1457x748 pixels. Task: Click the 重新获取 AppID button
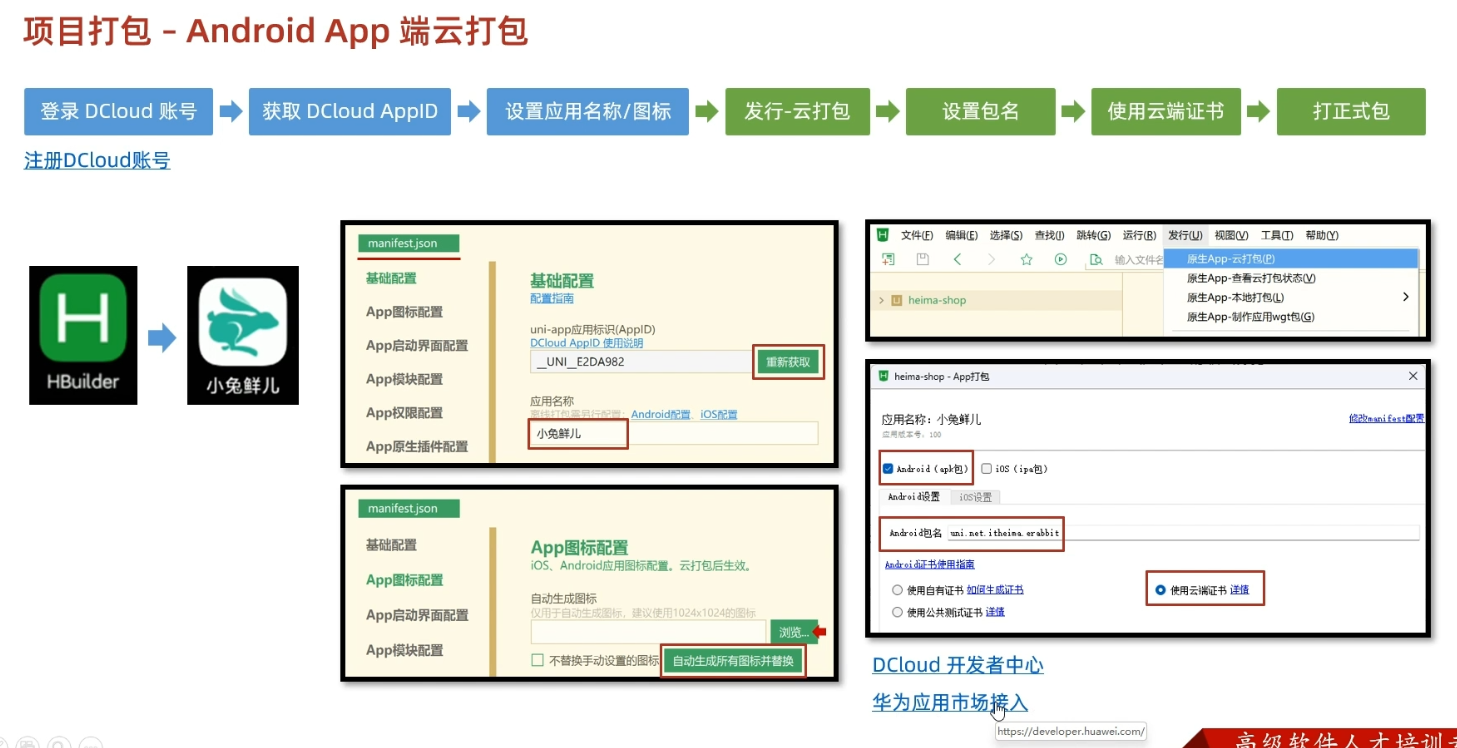click(x=788, y=362)
